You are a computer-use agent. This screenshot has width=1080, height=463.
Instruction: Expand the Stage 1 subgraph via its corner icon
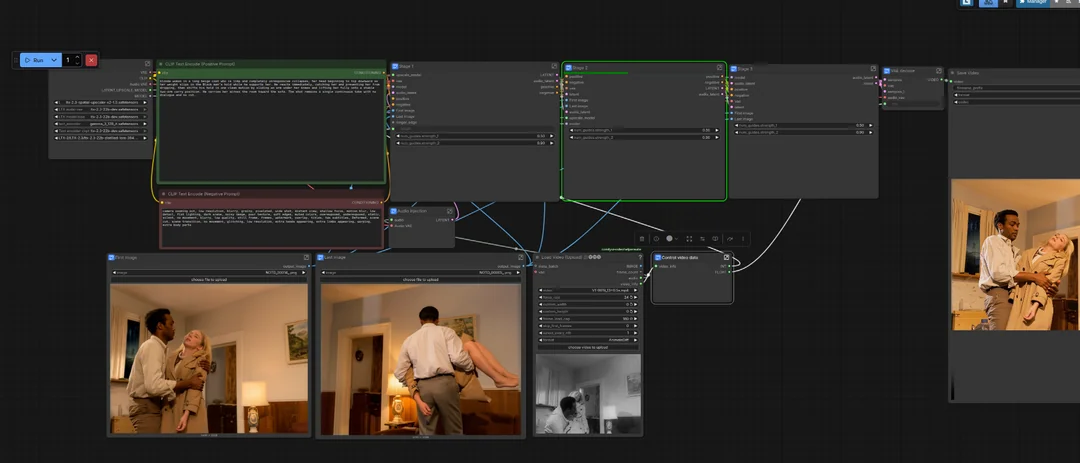[x=554, y=67]
